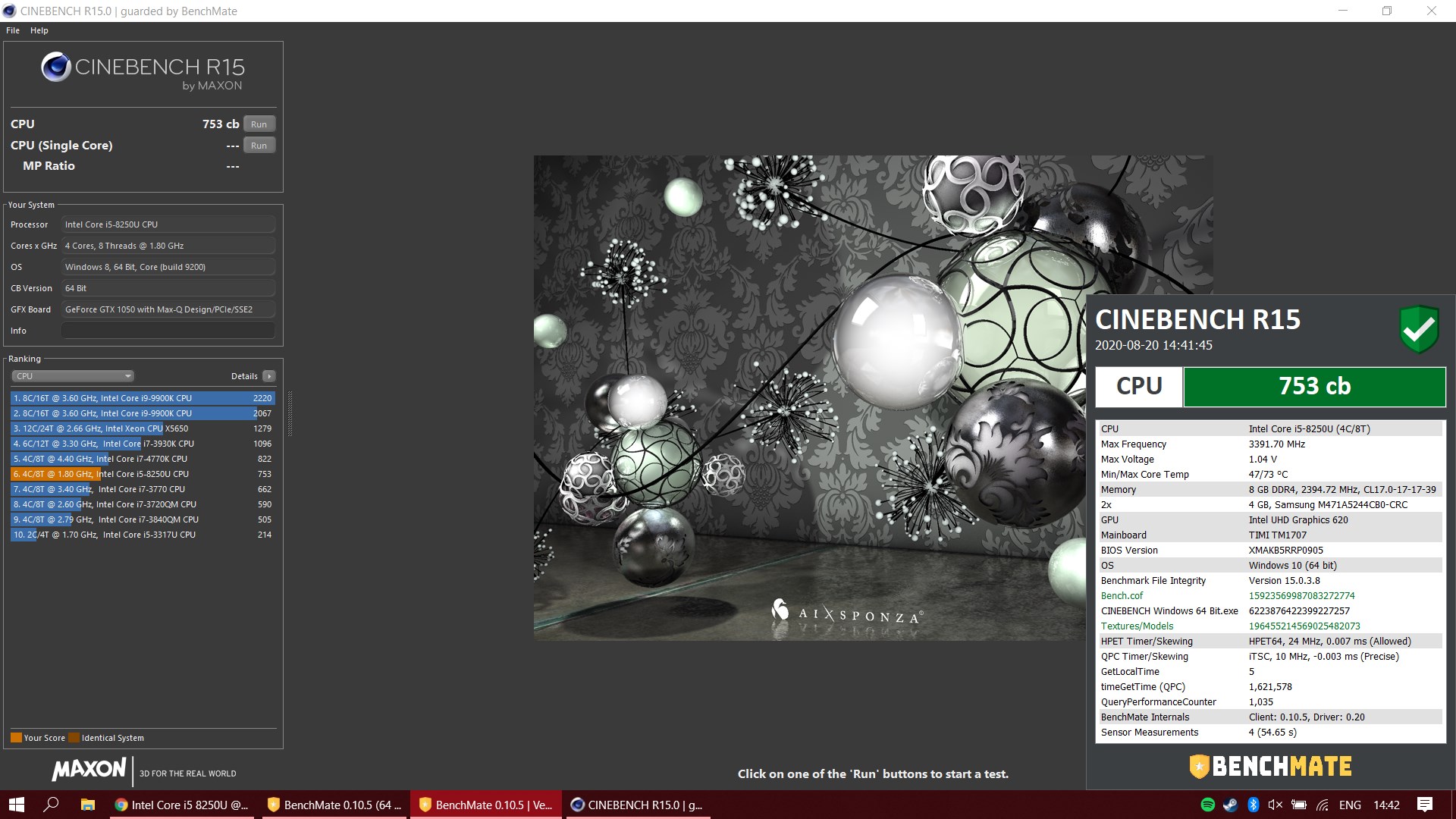Click the green 753 cb score bar
Image resolution: width=1456 pixels, height=819 pixels.
click(x=1314, y=387)
